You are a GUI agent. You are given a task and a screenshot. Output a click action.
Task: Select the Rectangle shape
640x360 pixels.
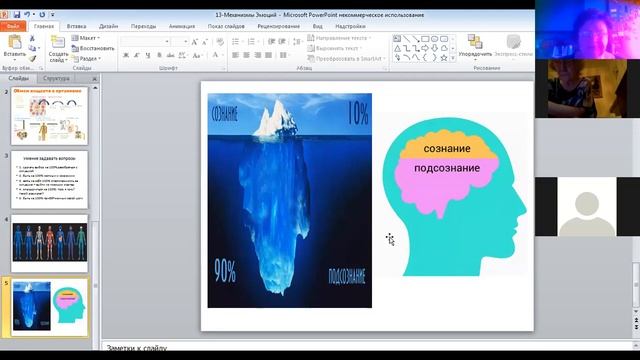coord(425,39)
